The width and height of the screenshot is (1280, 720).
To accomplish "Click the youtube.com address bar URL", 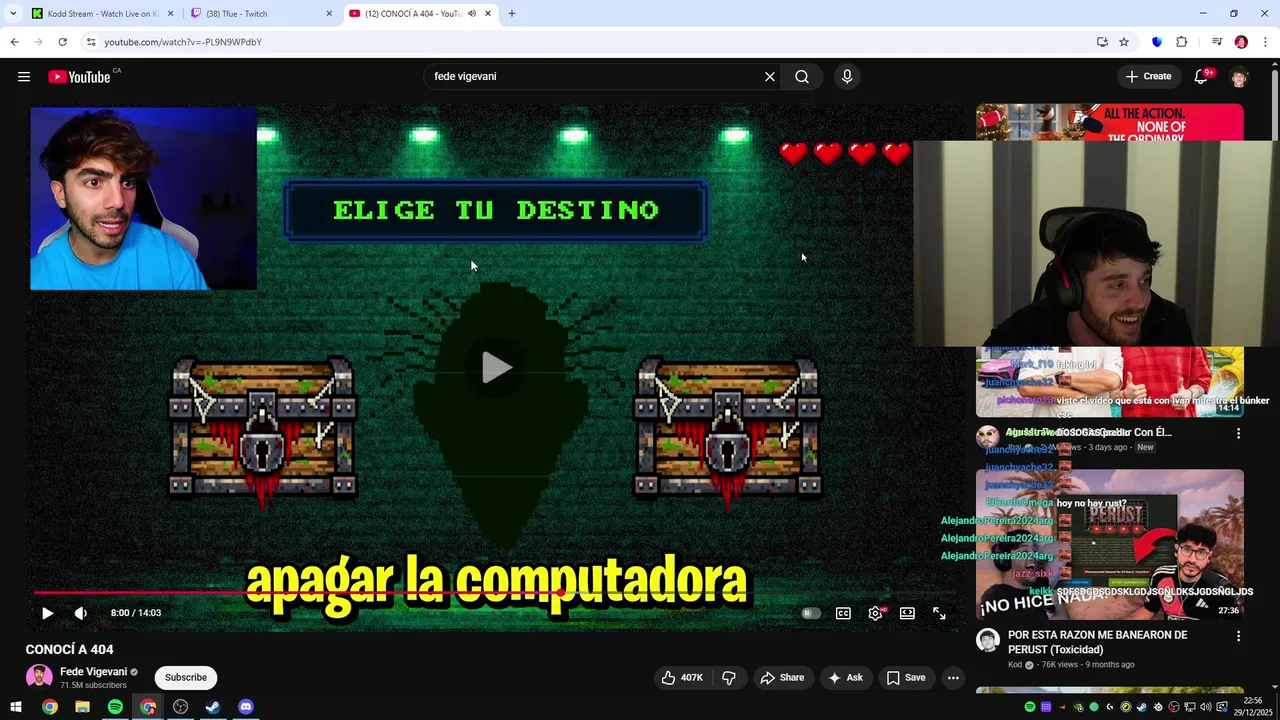I will coord(183,42).
